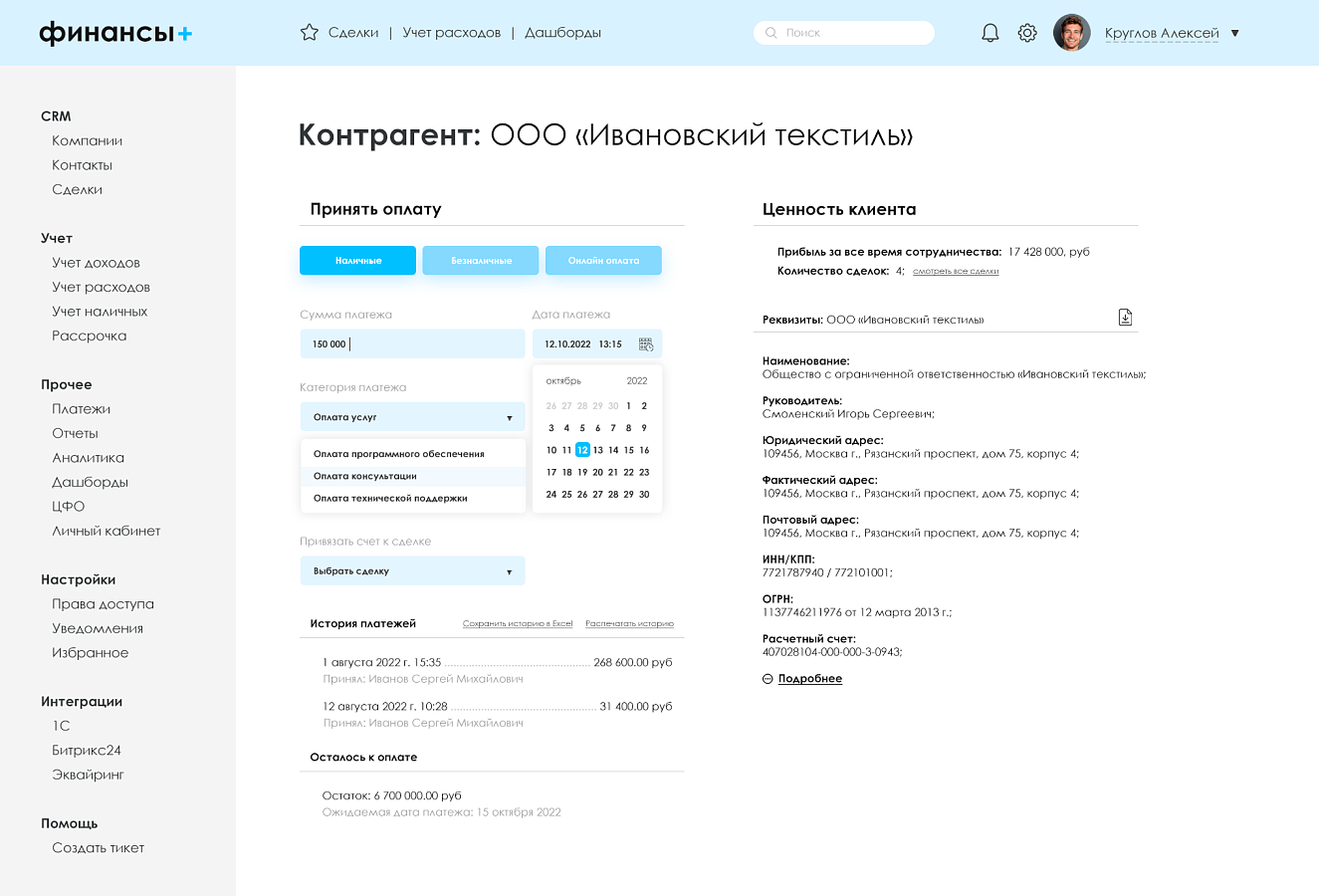Open Дашборды in the top navigation
1319x896 pixels.
[562, 33]
